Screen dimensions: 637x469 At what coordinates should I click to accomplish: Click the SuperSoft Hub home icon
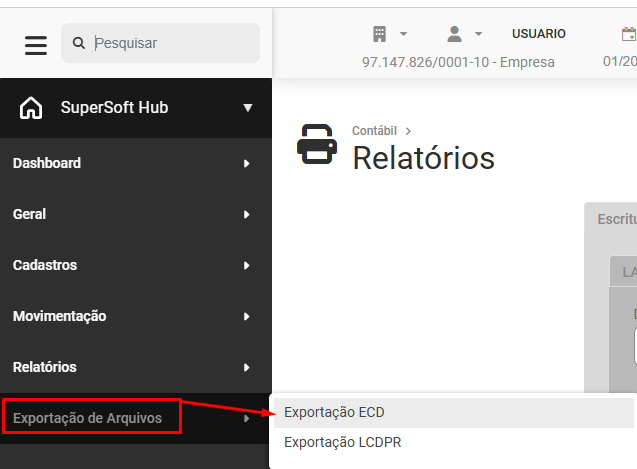pyautogui.click(x=31, y=108)
